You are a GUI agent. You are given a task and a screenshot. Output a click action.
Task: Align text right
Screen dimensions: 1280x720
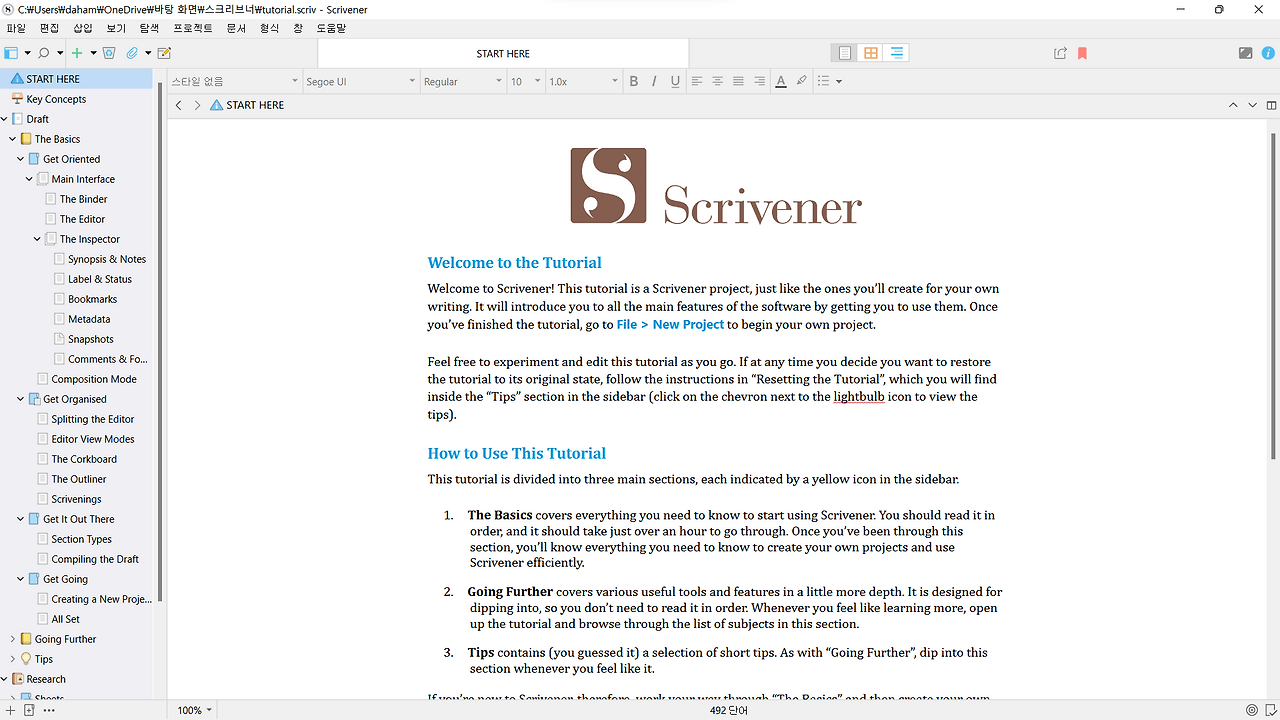coord(759,81)
